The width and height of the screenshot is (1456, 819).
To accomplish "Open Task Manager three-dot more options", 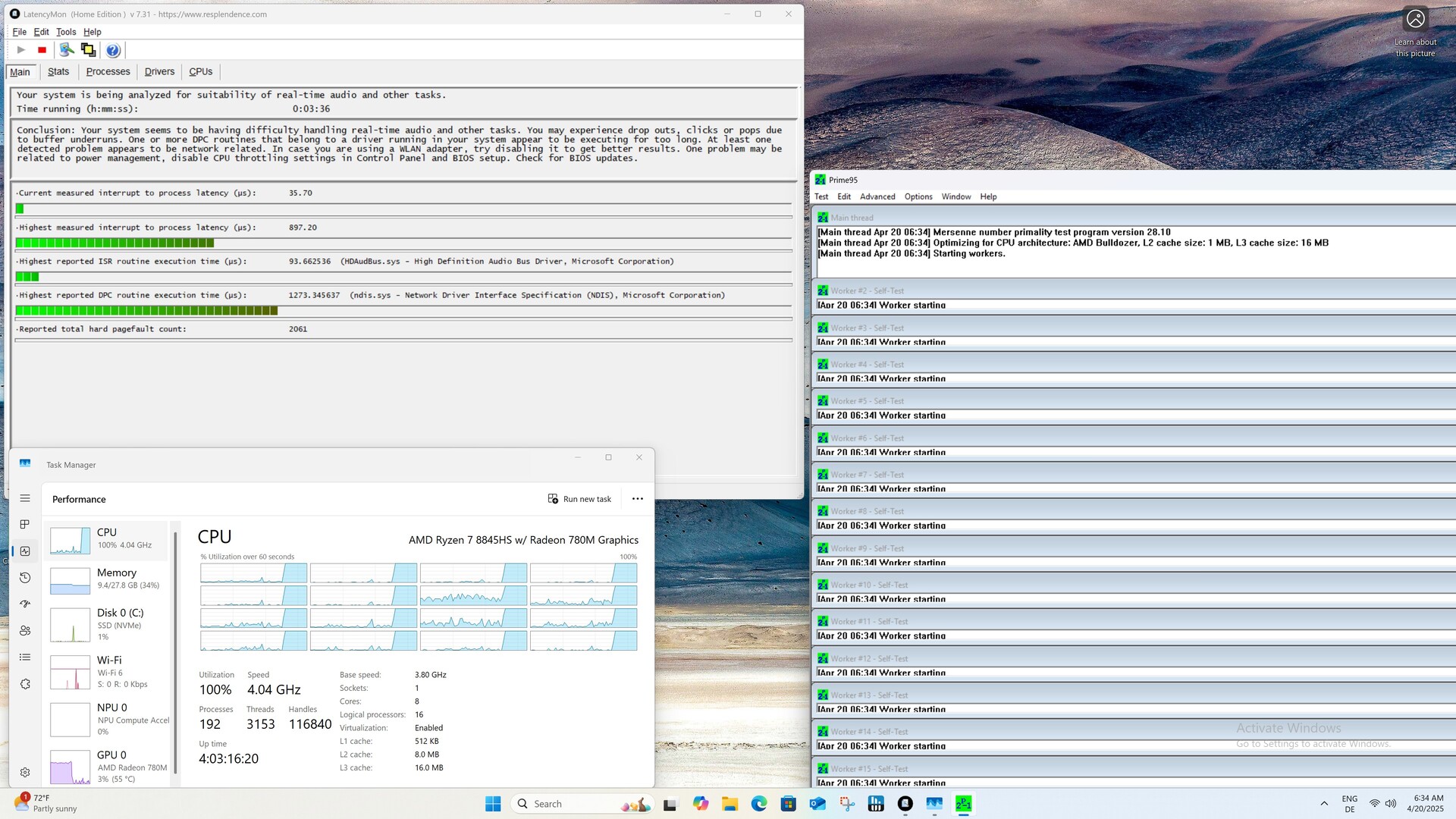I will [x=637, y=499].
